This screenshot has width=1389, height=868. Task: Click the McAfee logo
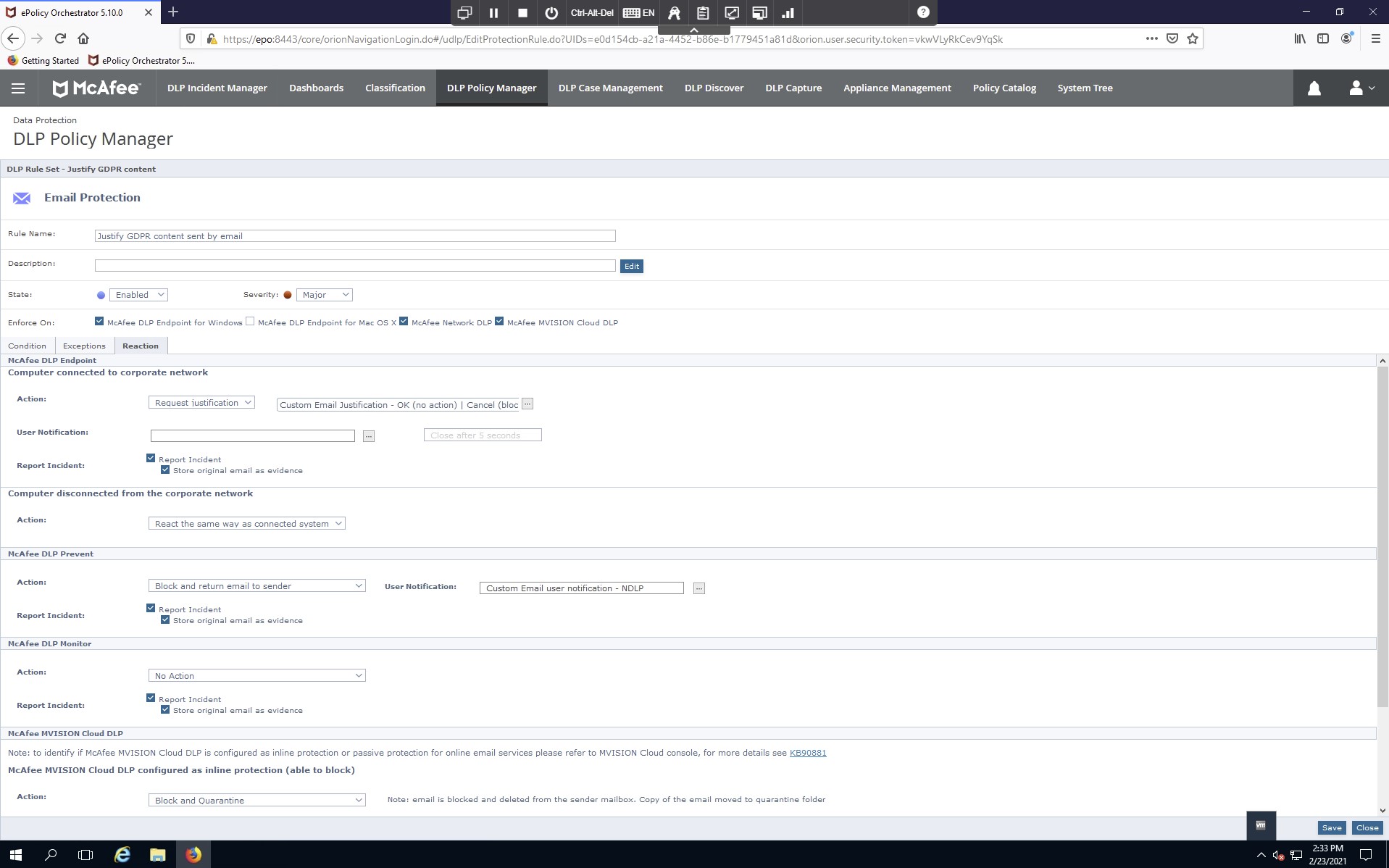[x=96, y=88]
